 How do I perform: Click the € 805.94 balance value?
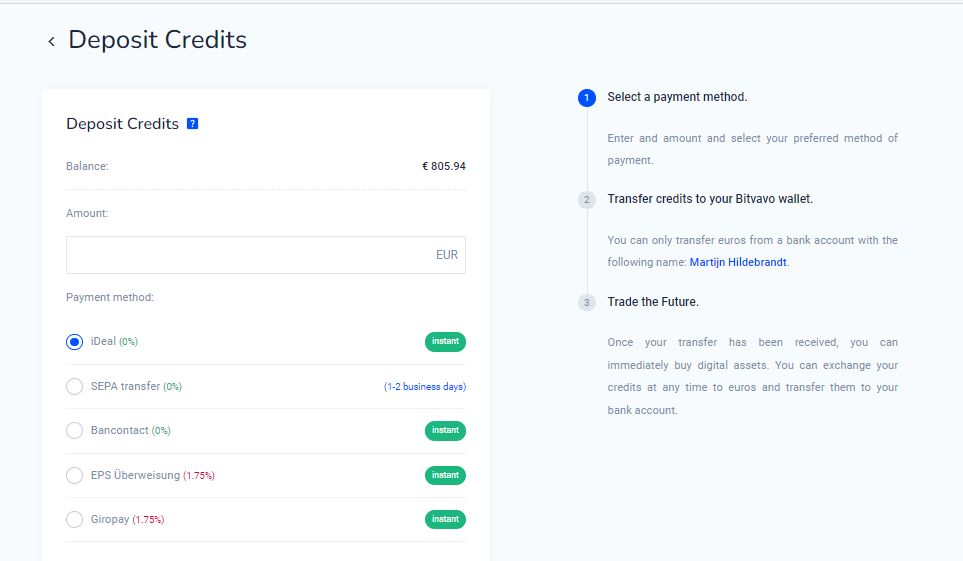point(443,166)
